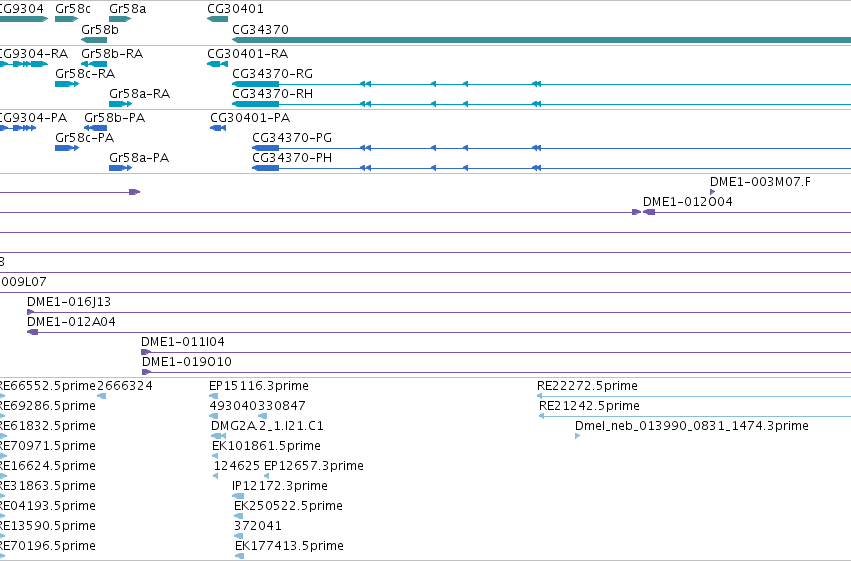The image size is (851, 561).
Task: Select the DMG2A.2_1.I21.C1 label
Action: pyautogui.click(x=268, y=426)
